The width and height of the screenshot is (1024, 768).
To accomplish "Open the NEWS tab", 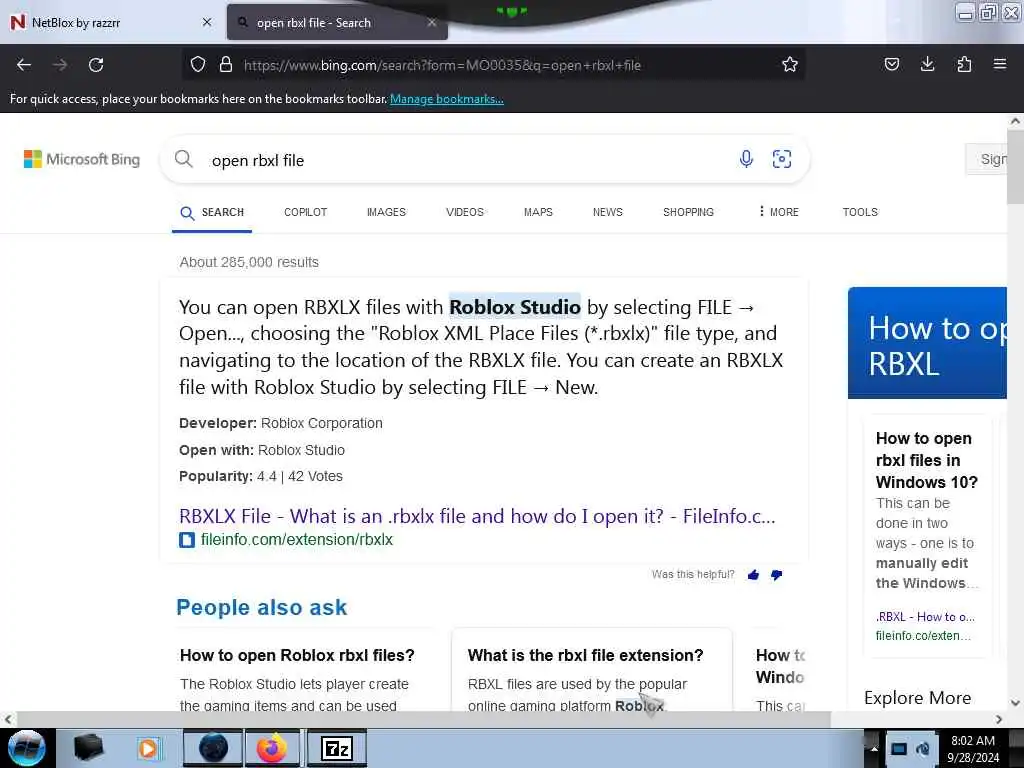I will [607, 212].
